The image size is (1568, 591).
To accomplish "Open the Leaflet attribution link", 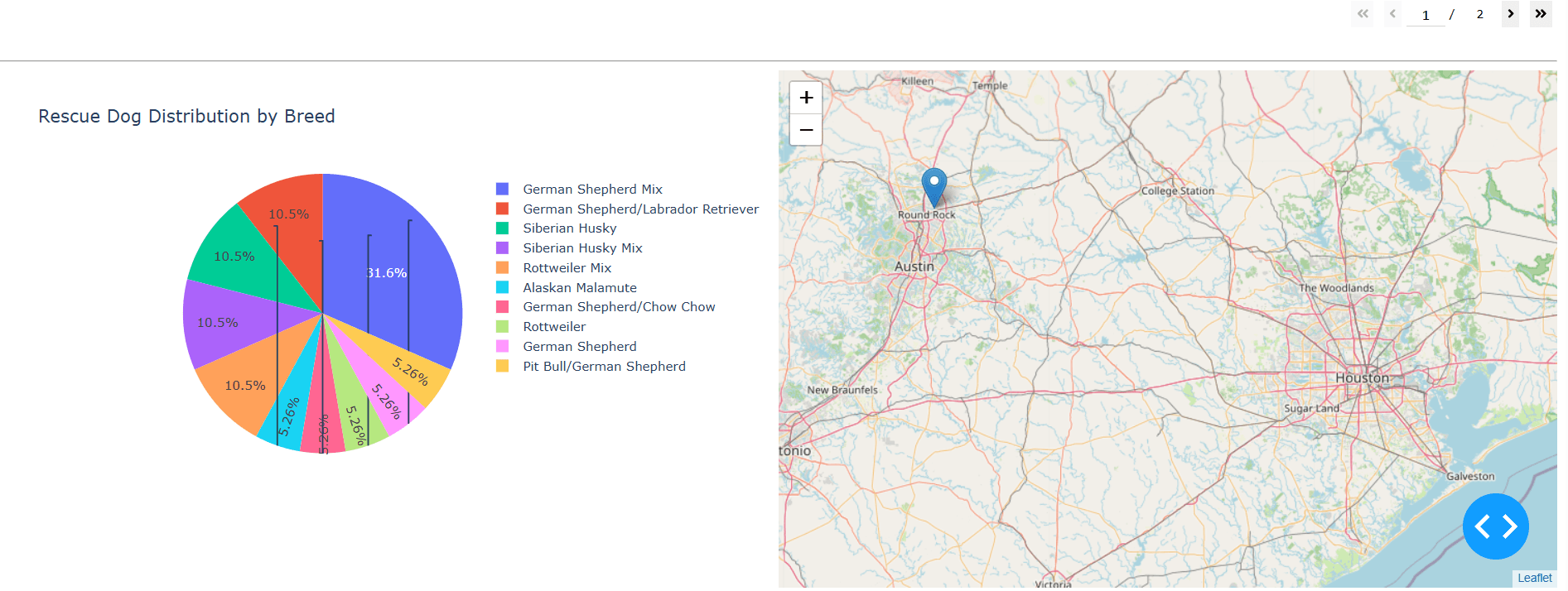I will click(x=1535, y=578).
